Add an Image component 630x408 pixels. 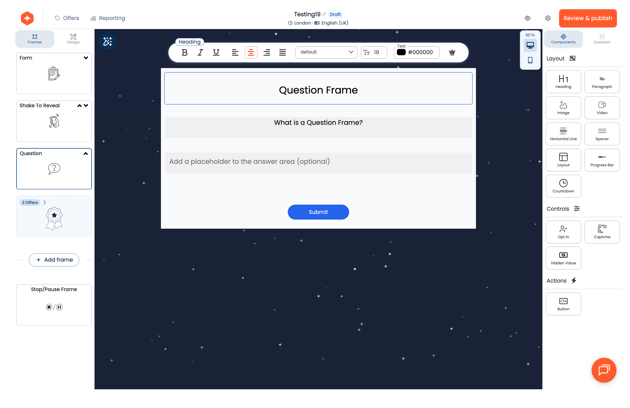[x=564, y=107]
